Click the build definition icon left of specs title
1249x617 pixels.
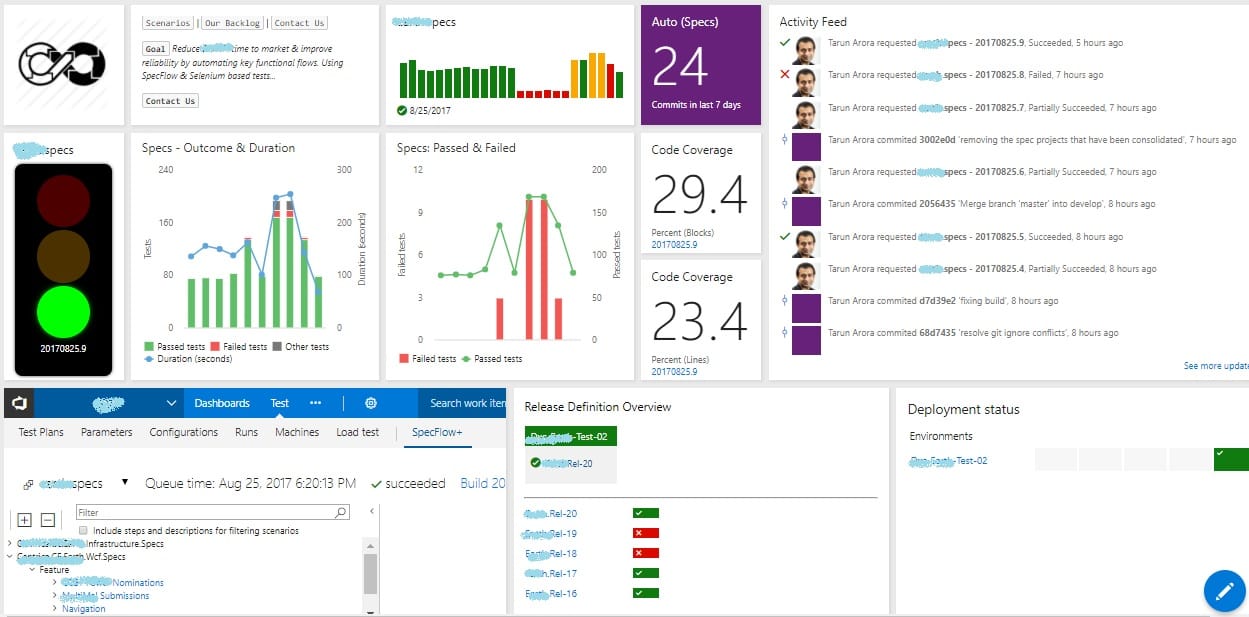coord(28,484)
